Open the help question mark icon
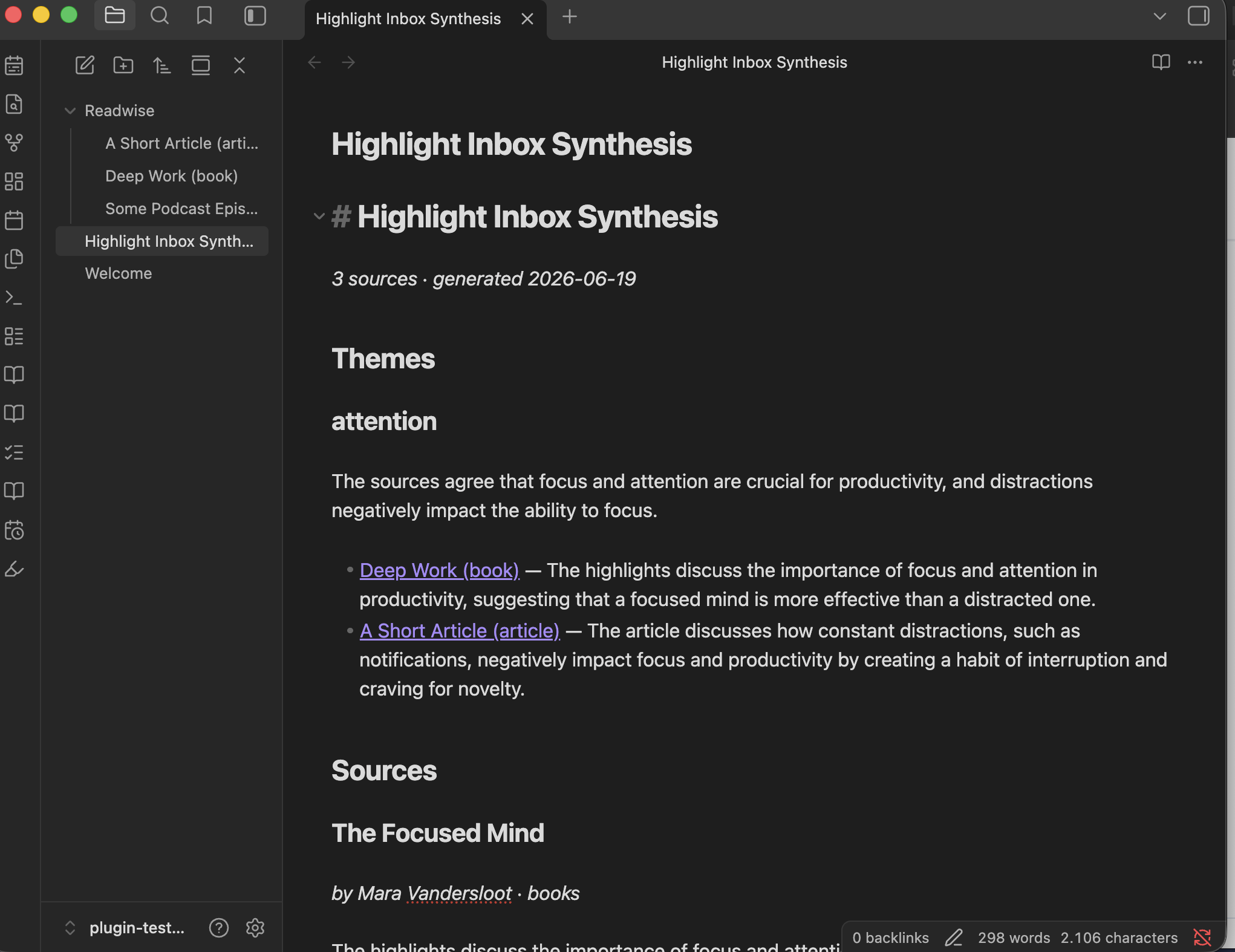This screenshot has height=952, width=1235. point(219,927)
